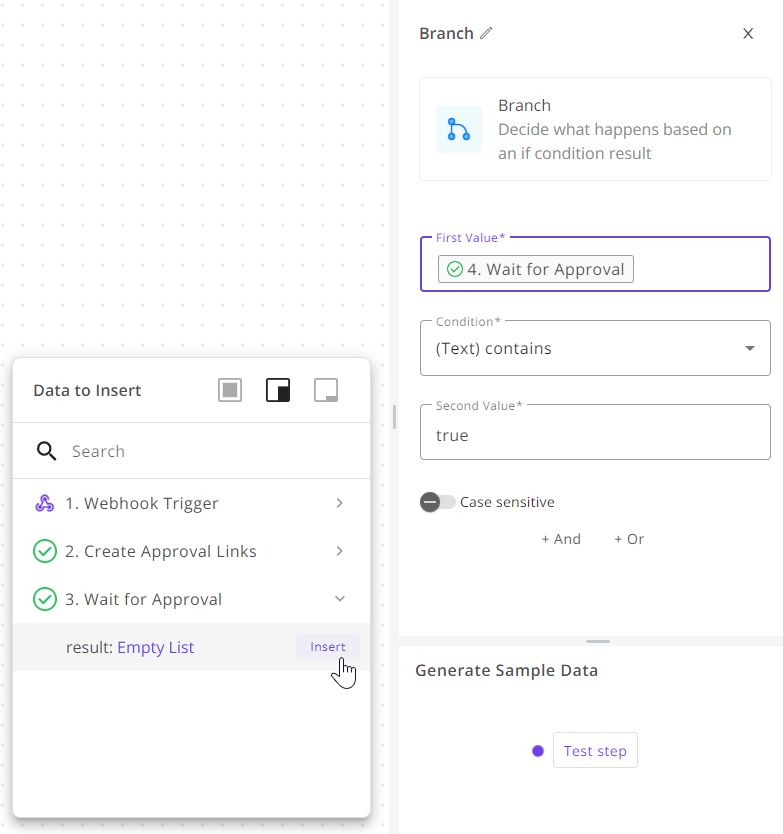Enable the Case sensitive toggle
This screenshot has width=783, height=834.
pos(434,501)
